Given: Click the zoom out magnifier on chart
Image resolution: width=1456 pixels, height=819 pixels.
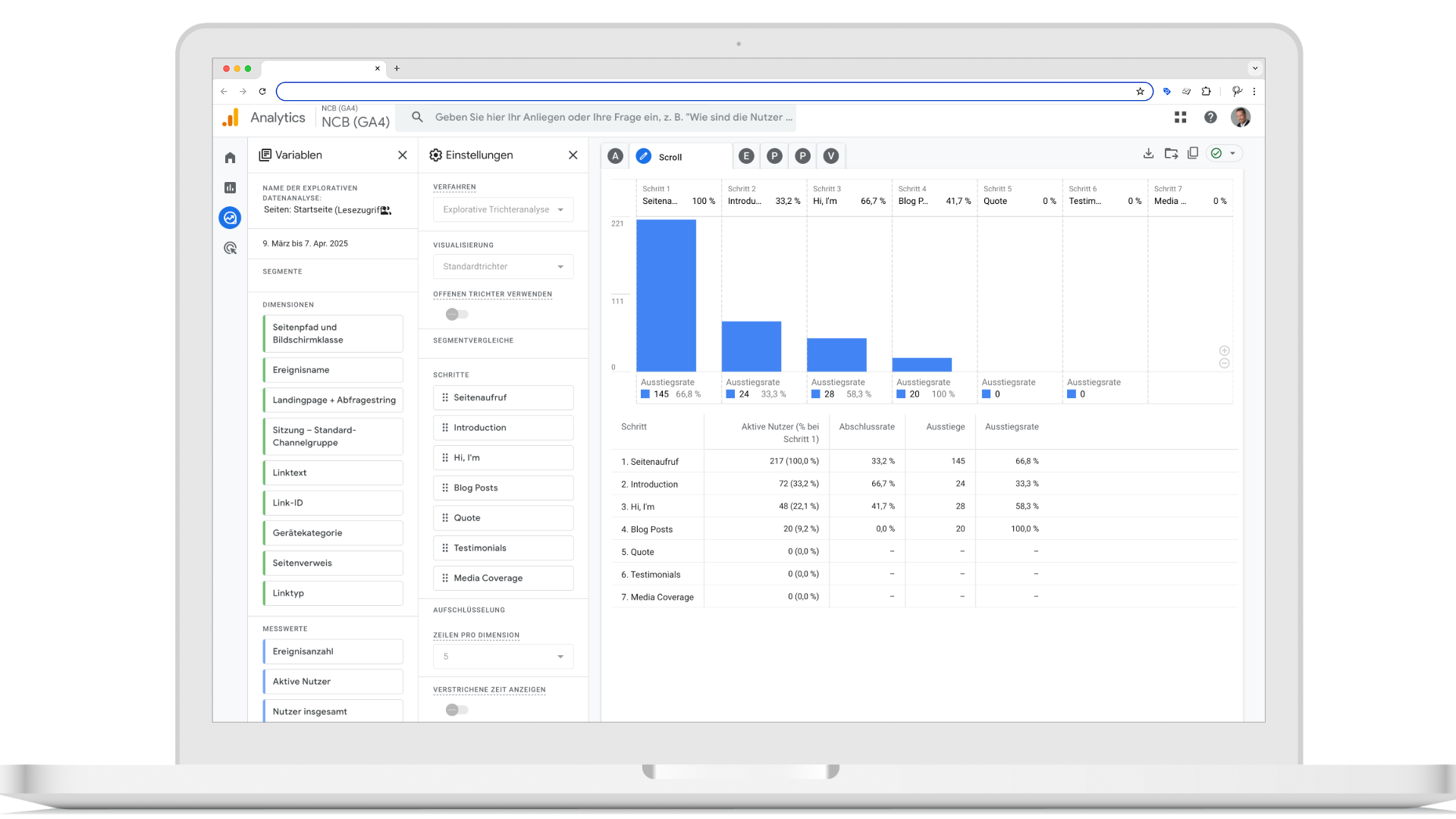Looking at the screenshot, I should click(x=1224, y=364).
